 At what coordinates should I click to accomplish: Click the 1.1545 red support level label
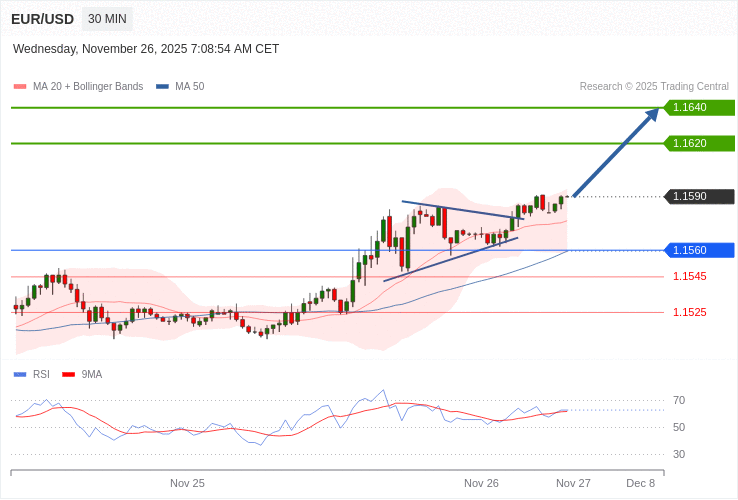pyautogui.click(x=690, y=276)
